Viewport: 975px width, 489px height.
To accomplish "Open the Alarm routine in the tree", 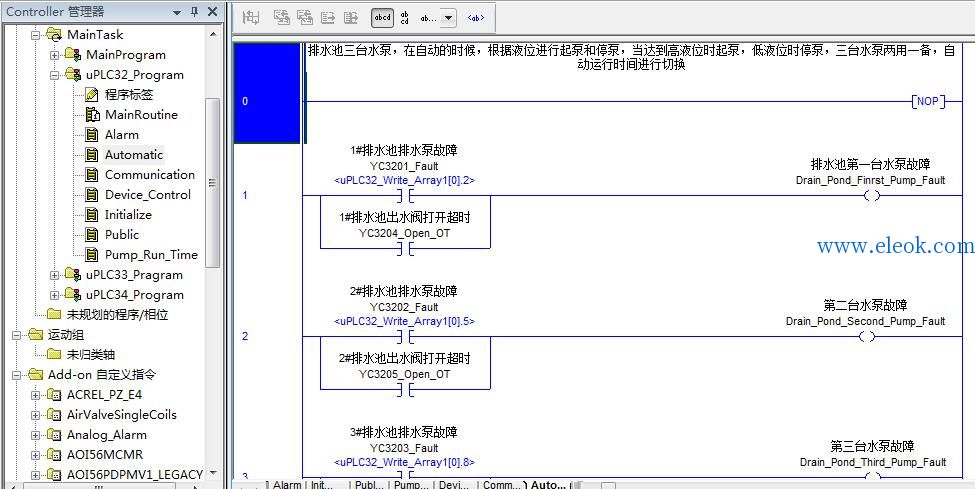I will (x=122, y=135).
